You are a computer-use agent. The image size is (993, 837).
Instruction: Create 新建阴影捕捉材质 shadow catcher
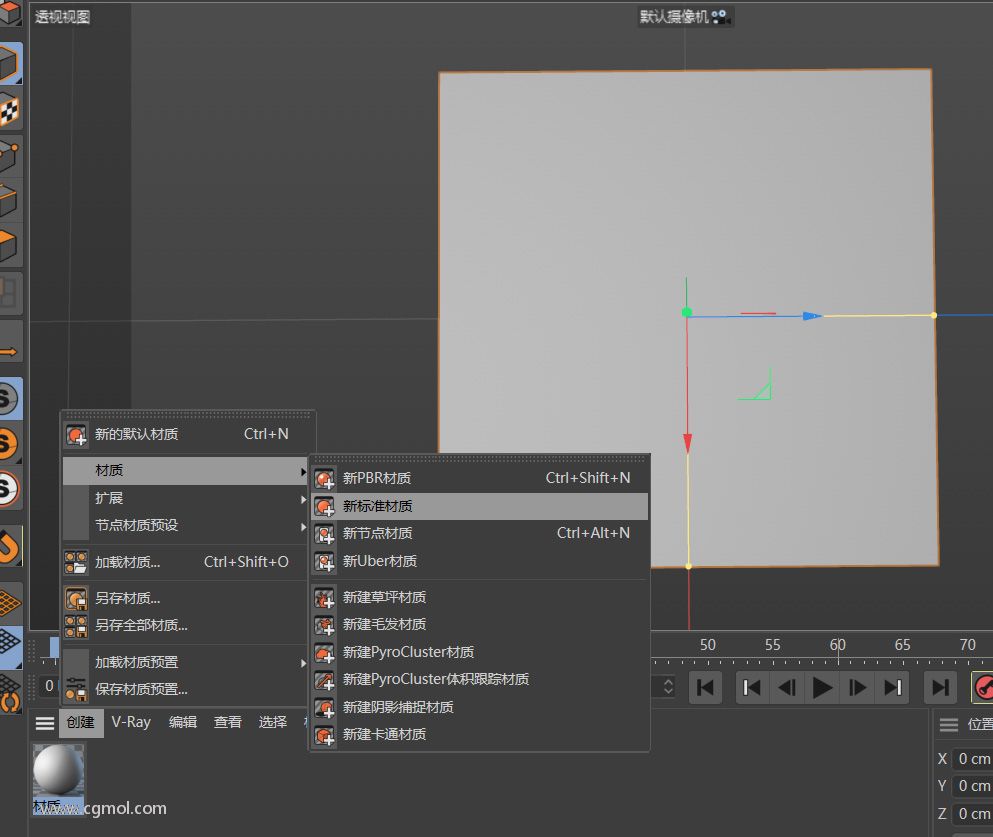tap(479, 707)
